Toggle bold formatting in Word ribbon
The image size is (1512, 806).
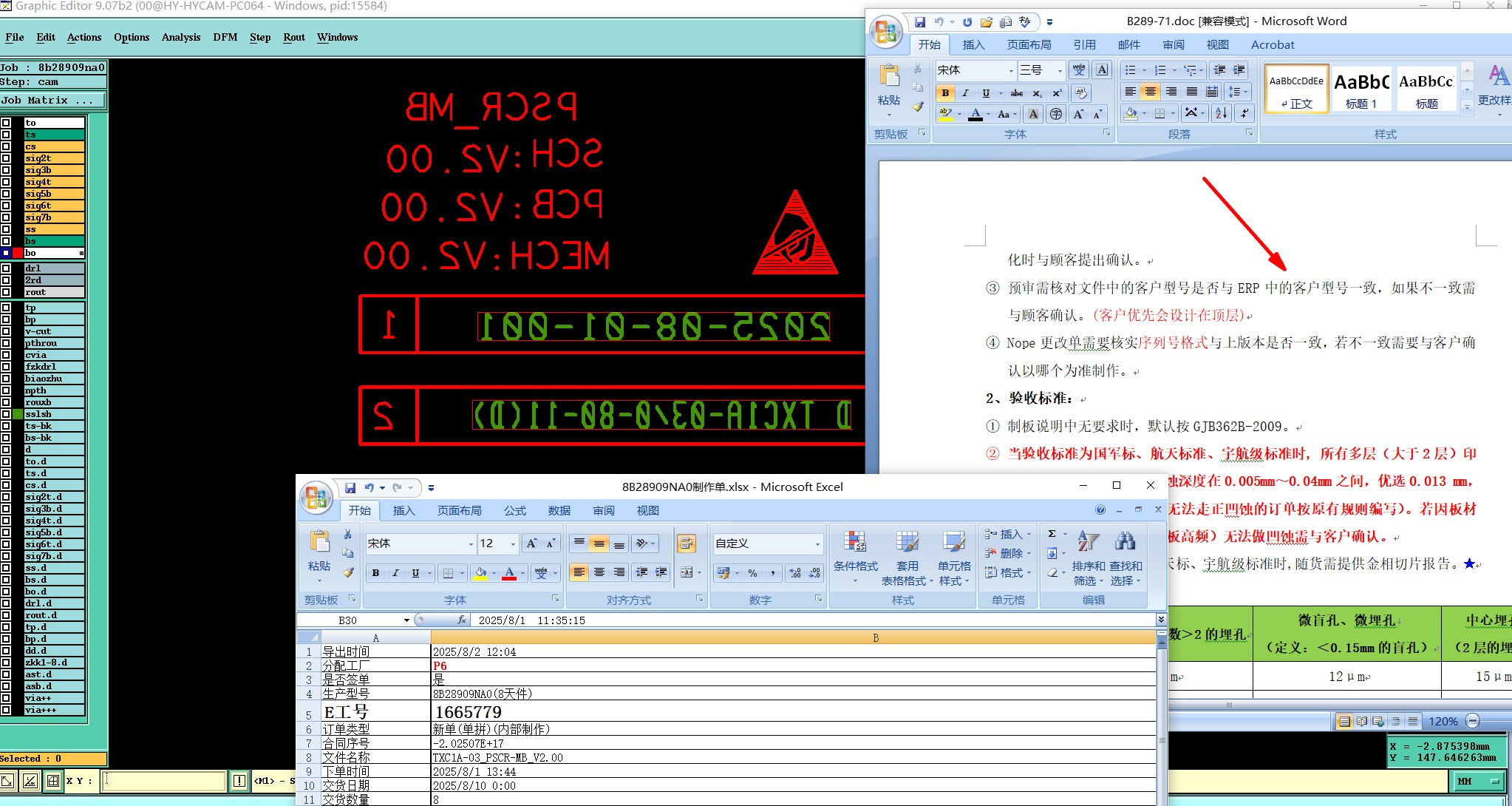click(x=945, y=93)
